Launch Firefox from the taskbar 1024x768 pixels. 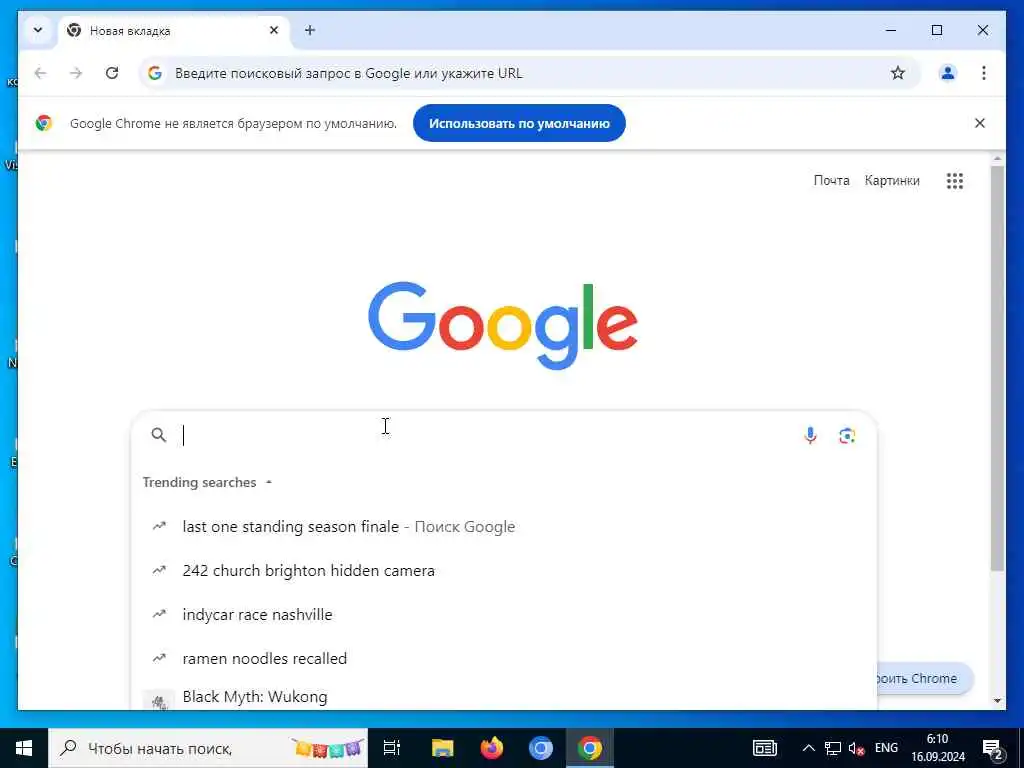pyautogui.click(x=492, y=748)
